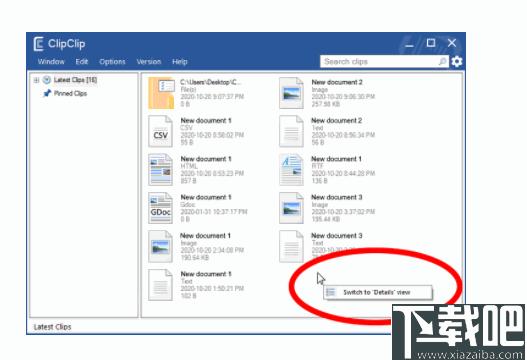527x360 pixels.
Task: Select the CSV document icon
Action: pos(160,131)
